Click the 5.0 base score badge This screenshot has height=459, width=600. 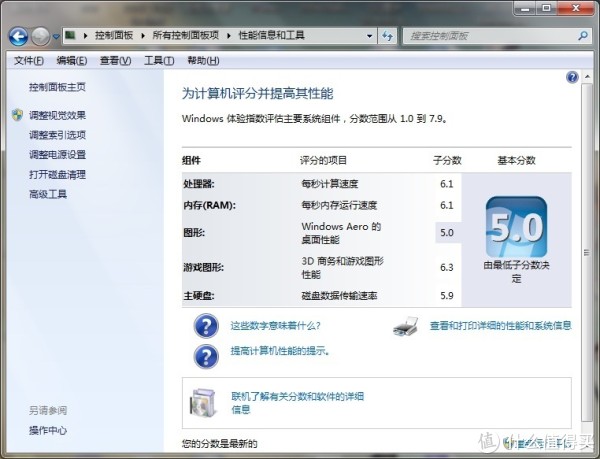pos(516,226)
